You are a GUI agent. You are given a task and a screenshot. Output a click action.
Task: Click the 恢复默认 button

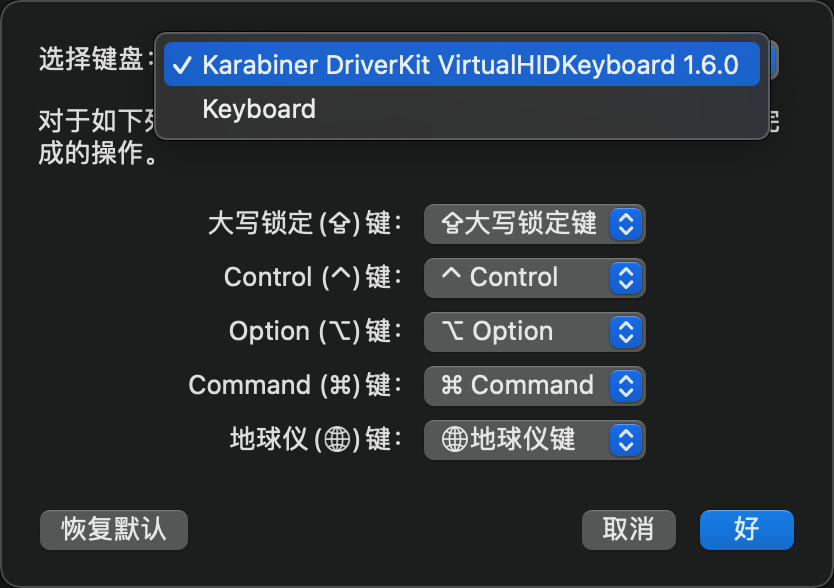point(114,529)
